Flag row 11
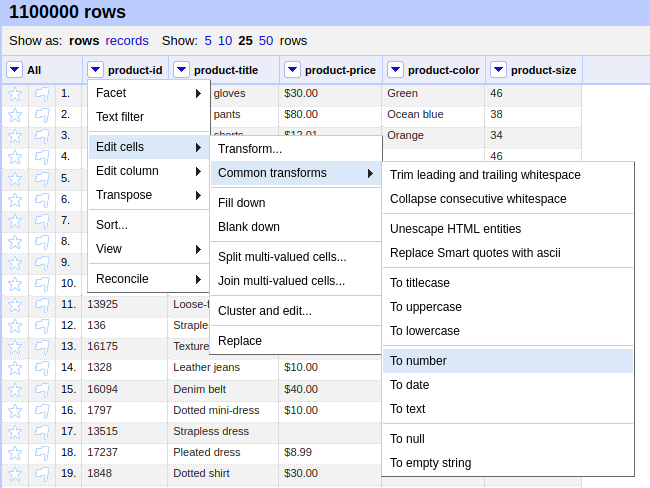650x488 pixels. [42, 306]
